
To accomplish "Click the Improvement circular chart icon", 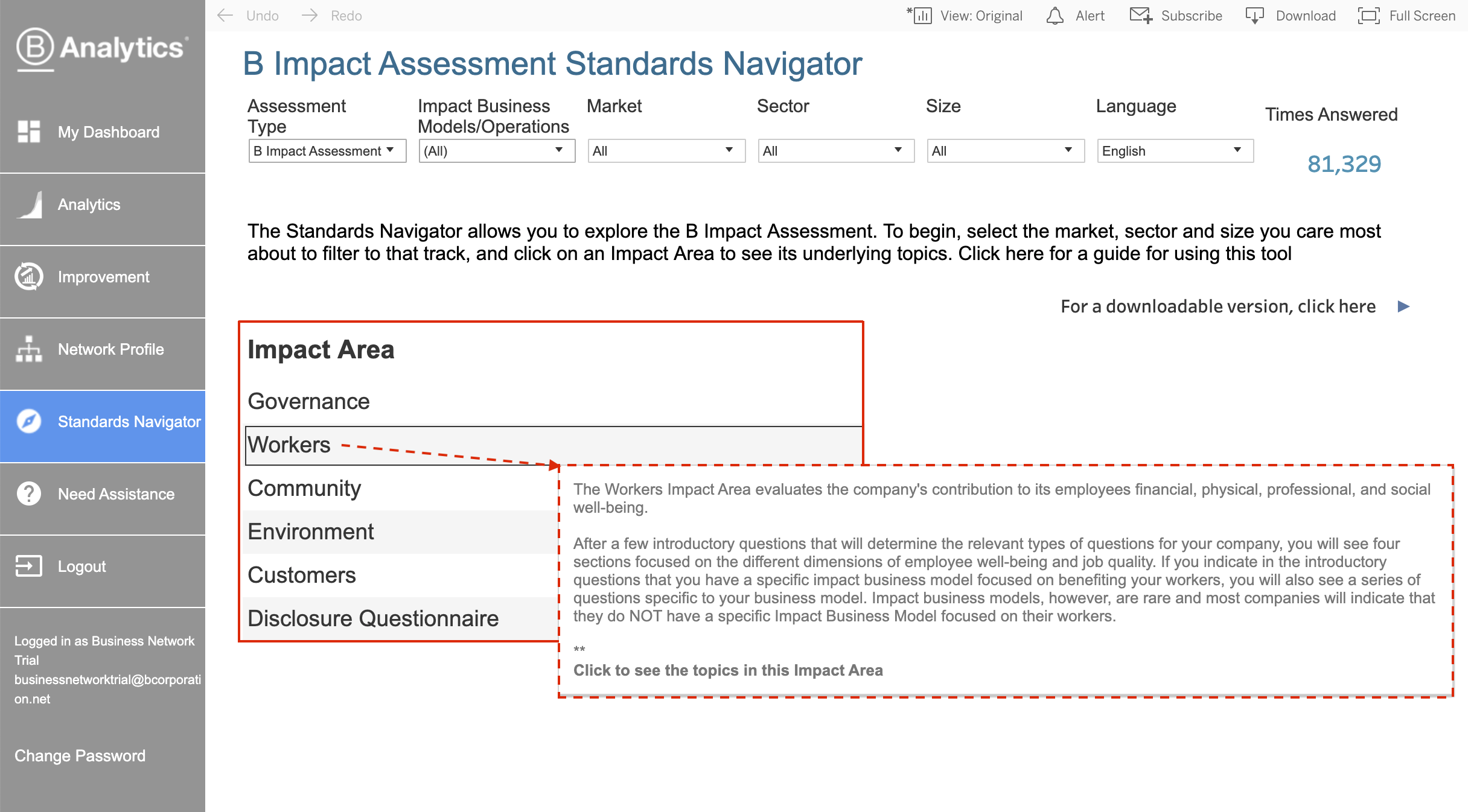I will tap(28, 276).
